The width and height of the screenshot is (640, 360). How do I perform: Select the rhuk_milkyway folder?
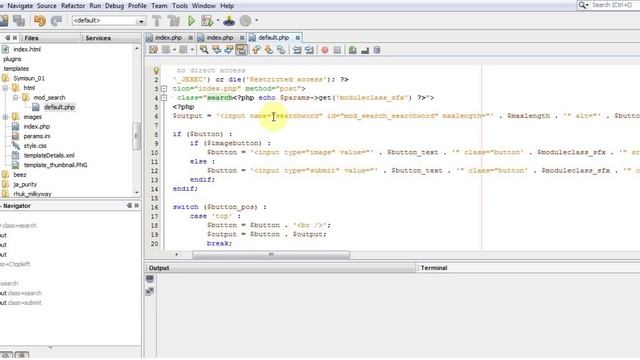click(32, 194)
